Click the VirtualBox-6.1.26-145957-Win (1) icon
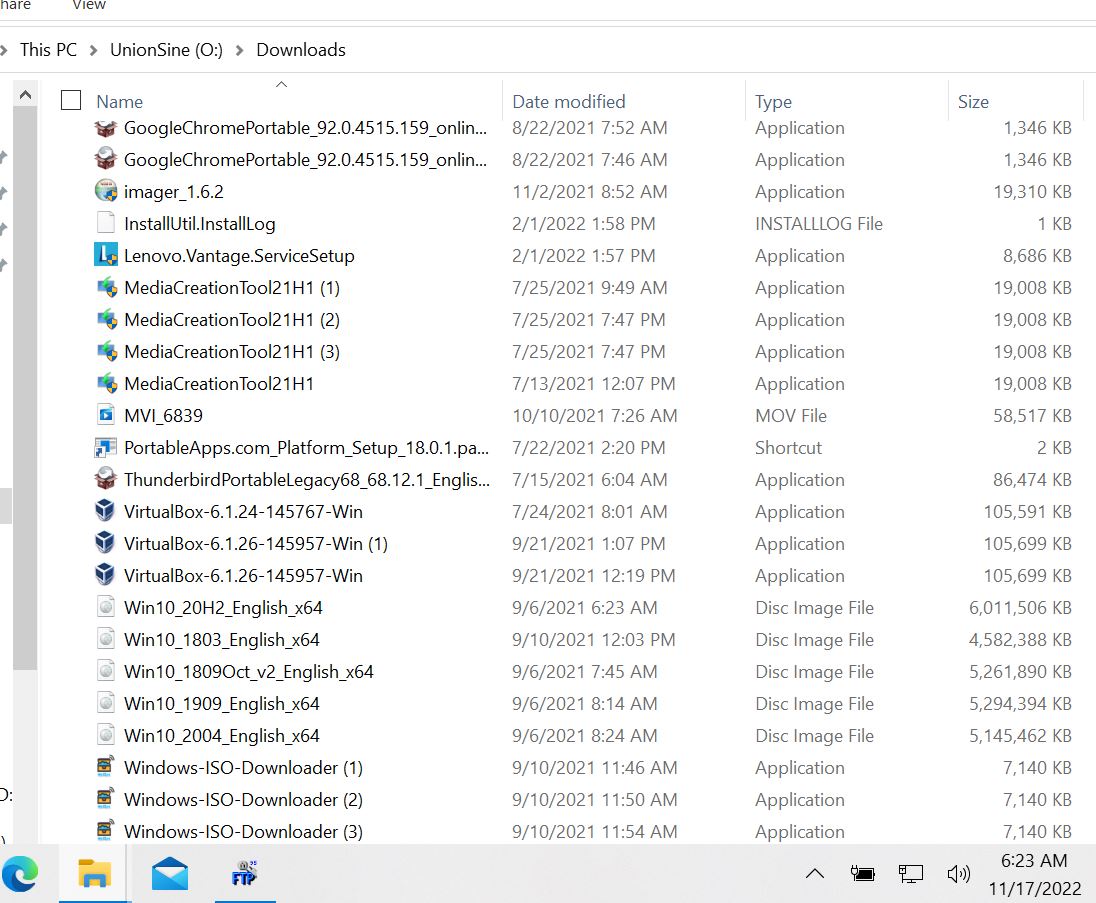 click(x=106, y=543)
